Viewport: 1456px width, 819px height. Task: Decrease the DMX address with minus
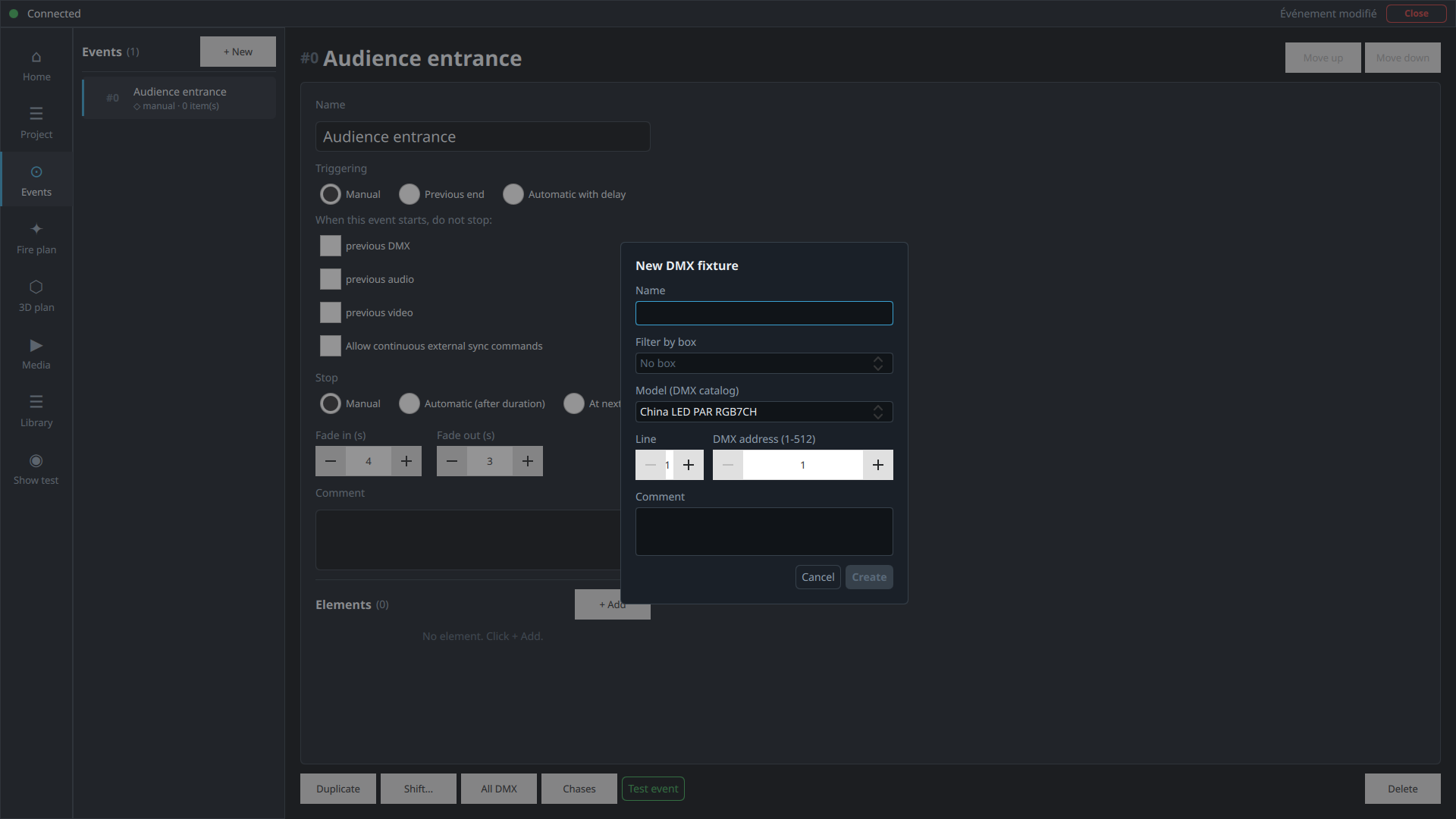coord(728,465)
